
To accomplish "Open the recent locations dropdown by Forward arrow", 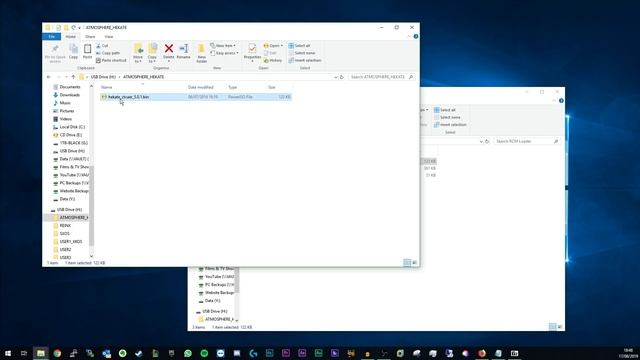I will tap(66, 77).
